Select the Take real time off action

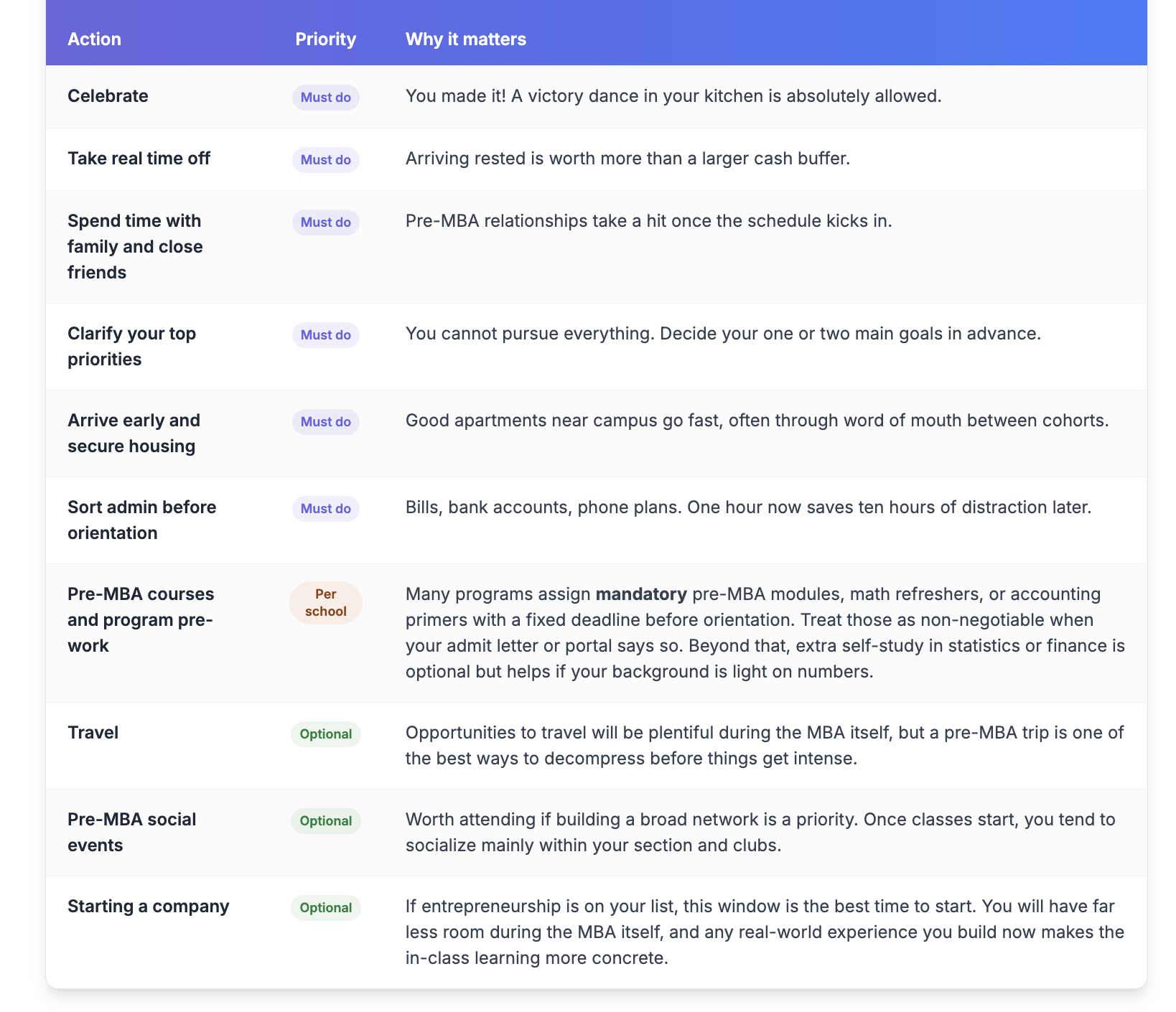(139, 159)
